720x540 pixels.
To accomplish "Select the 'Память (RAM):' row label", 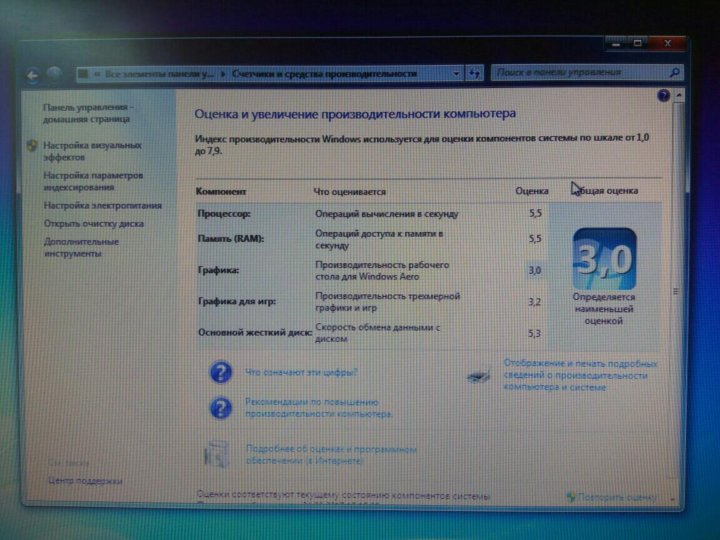I will 231,239.
